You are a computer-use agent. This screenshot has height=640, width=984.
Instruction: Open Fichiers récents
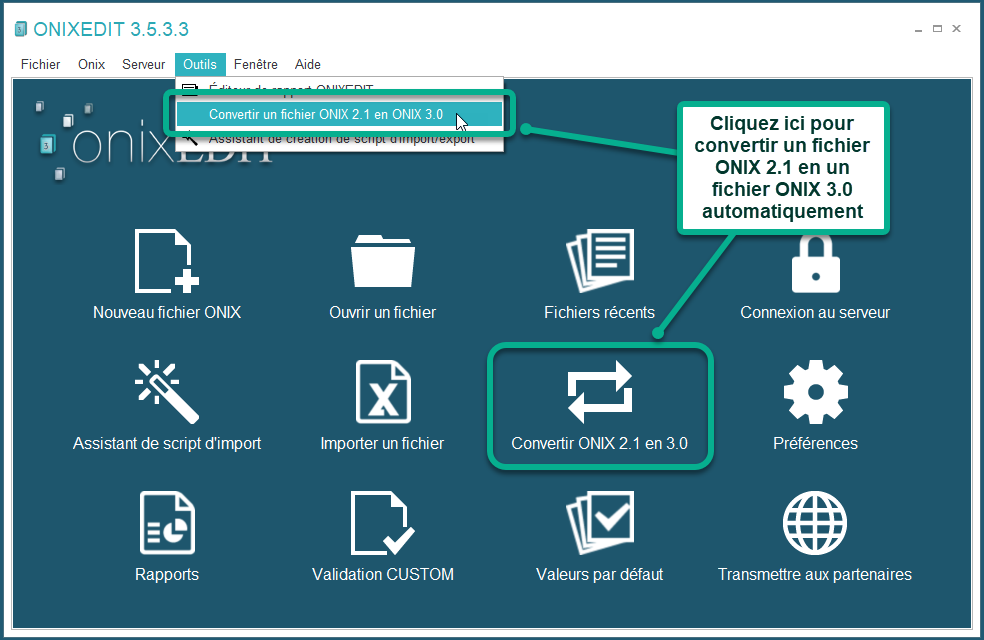point(599,260)
